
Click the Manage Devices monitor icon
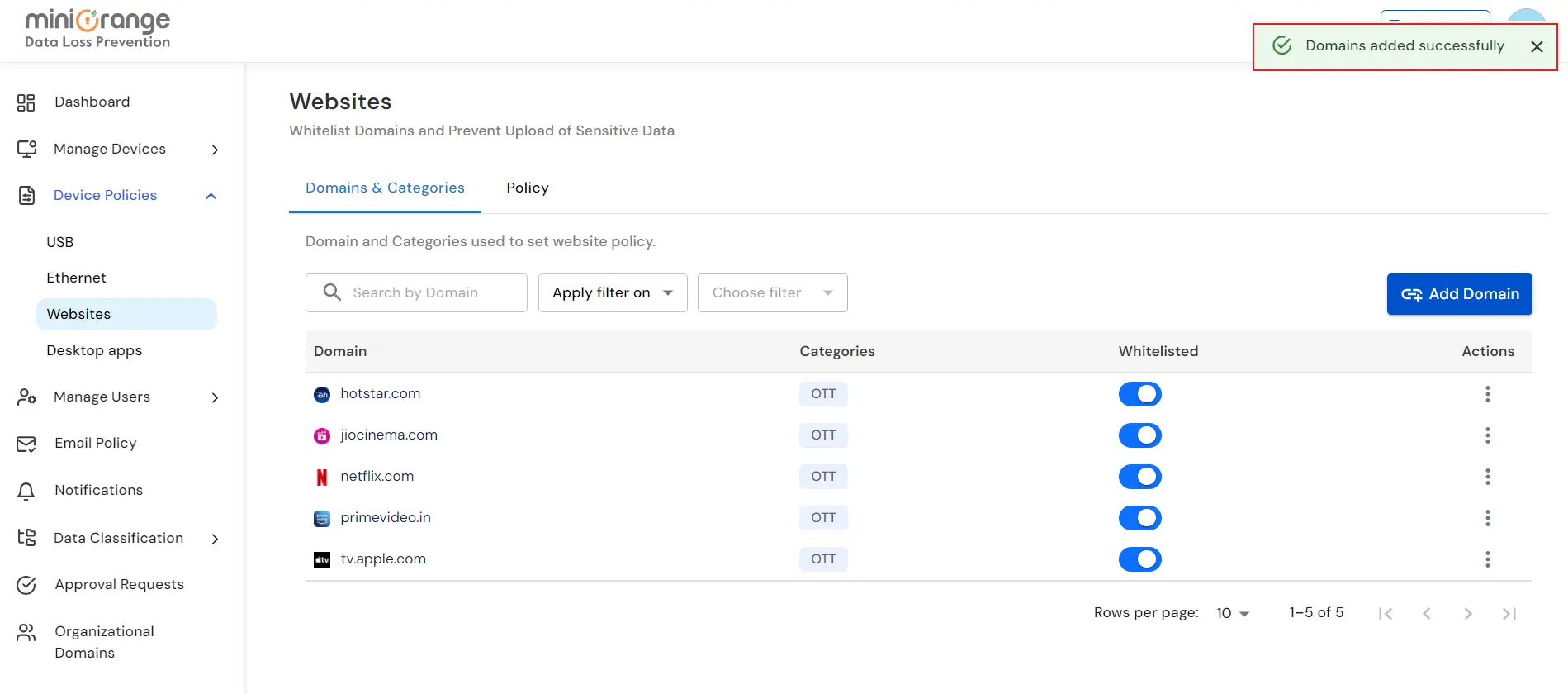[26, 149]
